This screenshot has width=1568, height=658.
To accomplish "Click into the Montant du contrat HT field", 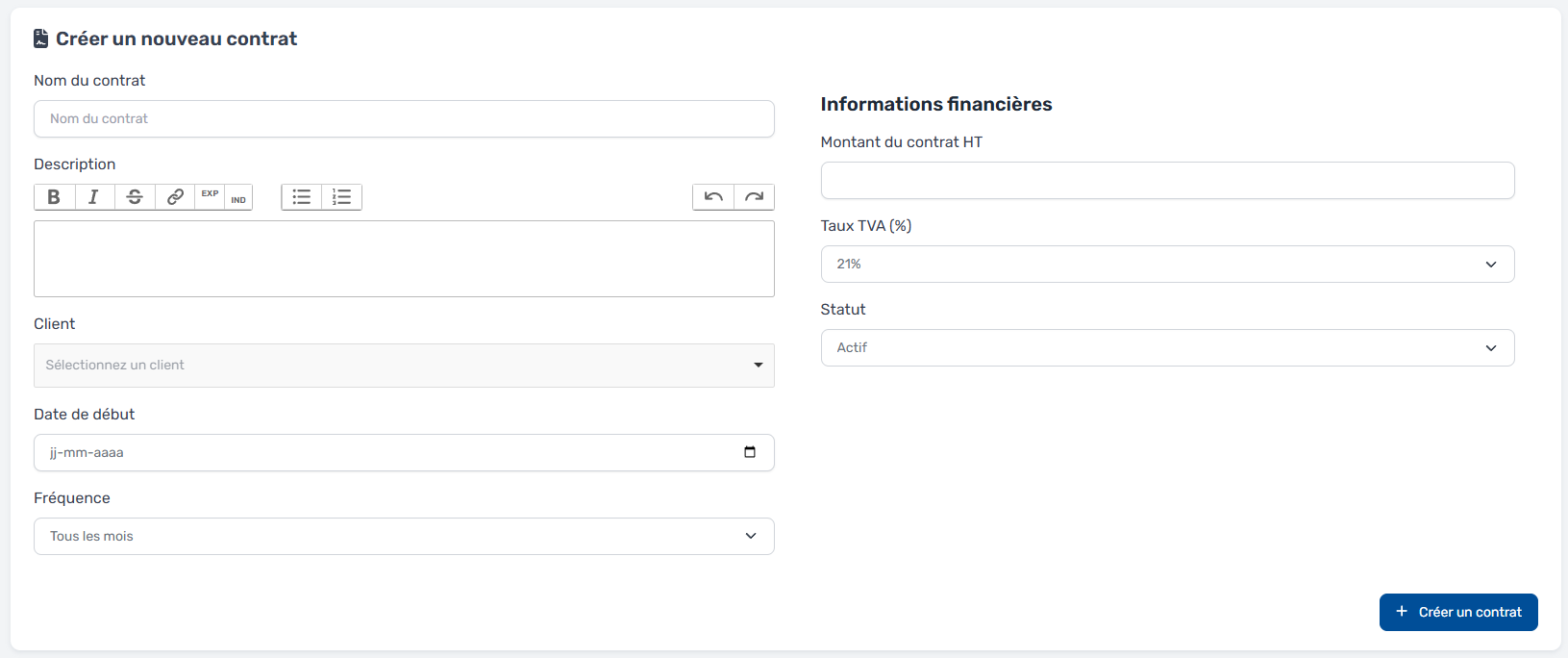I will click(x=1167, y=181).
